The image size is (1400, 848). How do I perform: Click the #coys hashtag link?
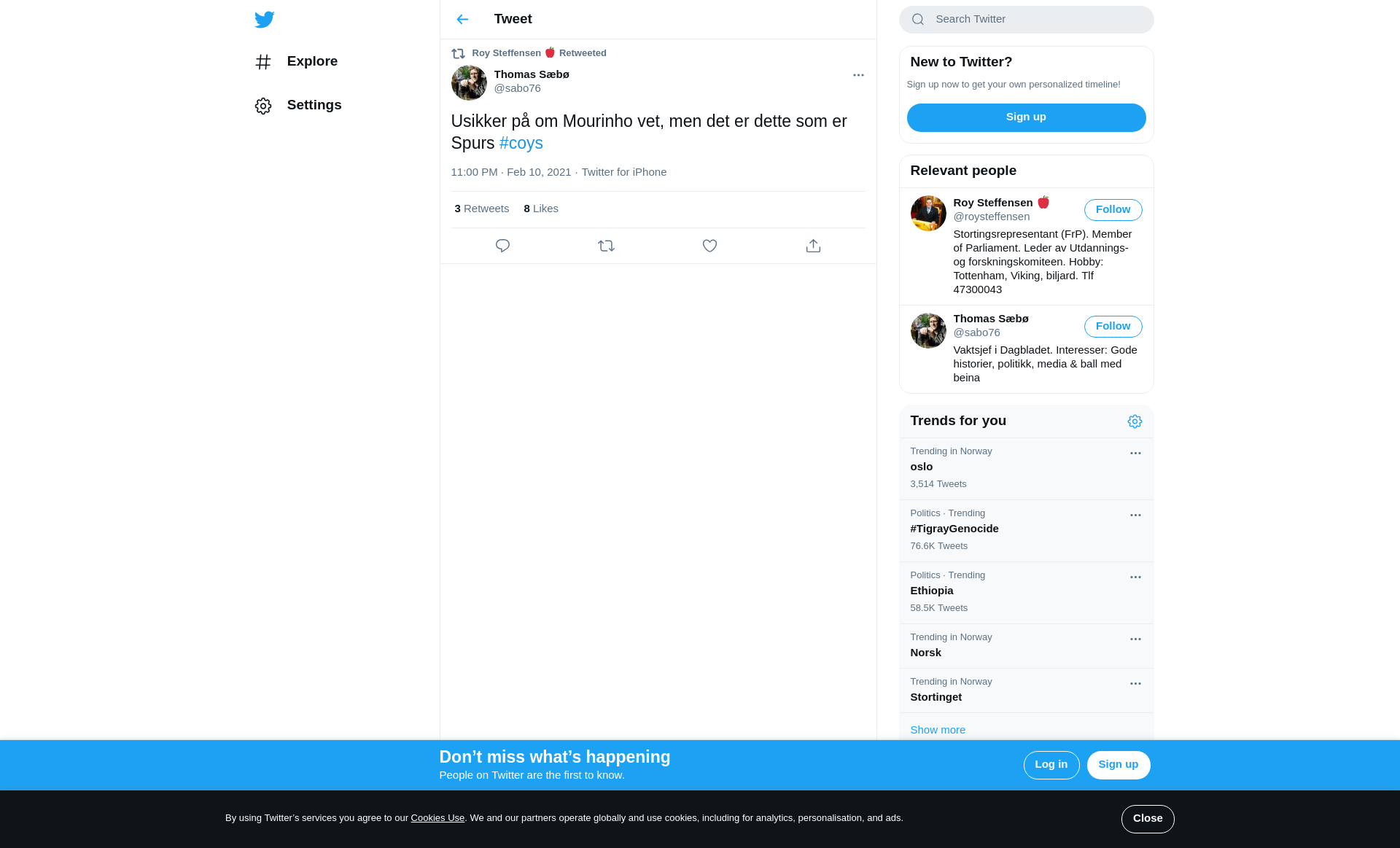521,144
